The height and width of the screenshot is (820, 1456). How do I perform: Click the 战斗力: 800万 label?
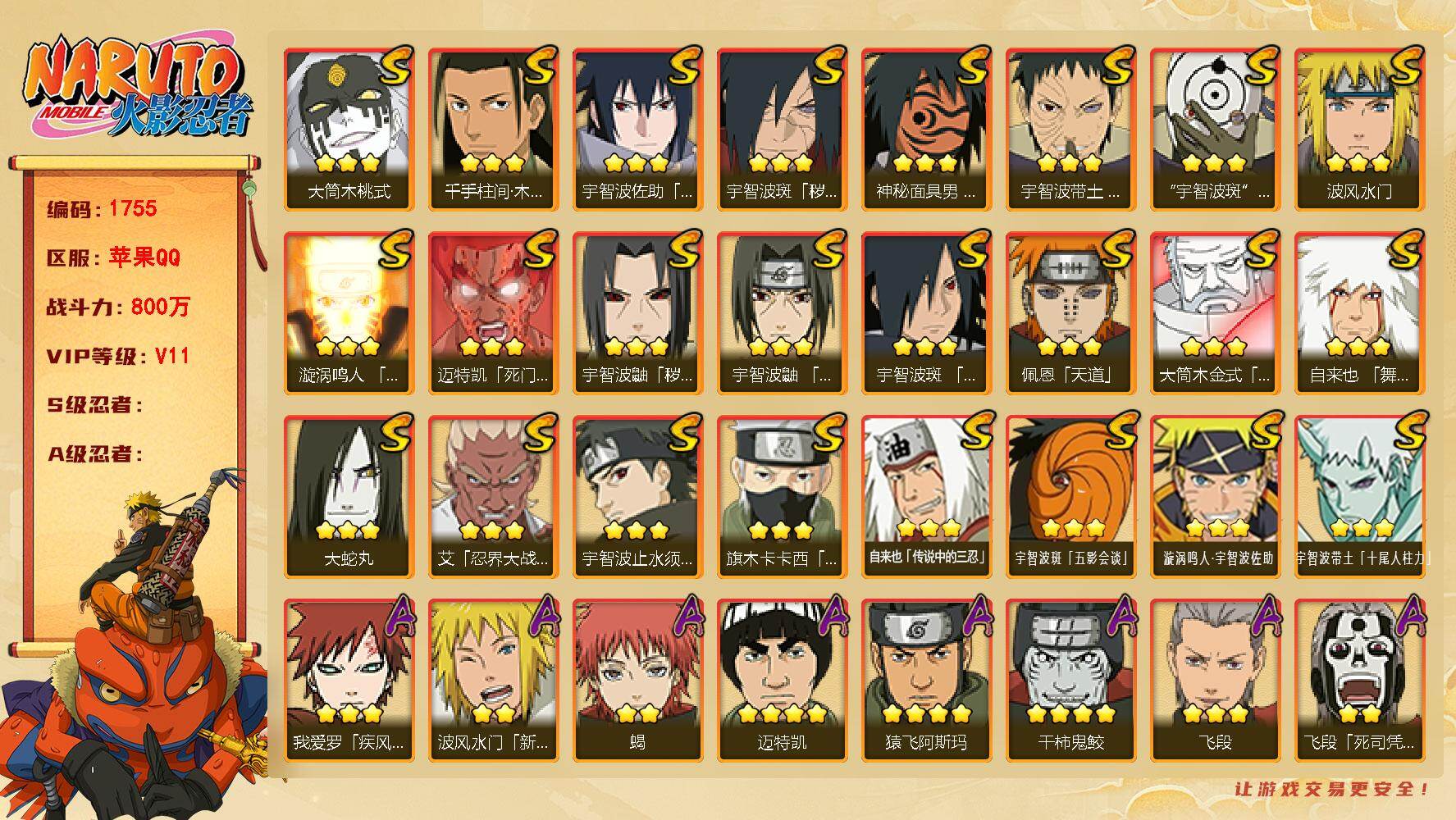118,307
